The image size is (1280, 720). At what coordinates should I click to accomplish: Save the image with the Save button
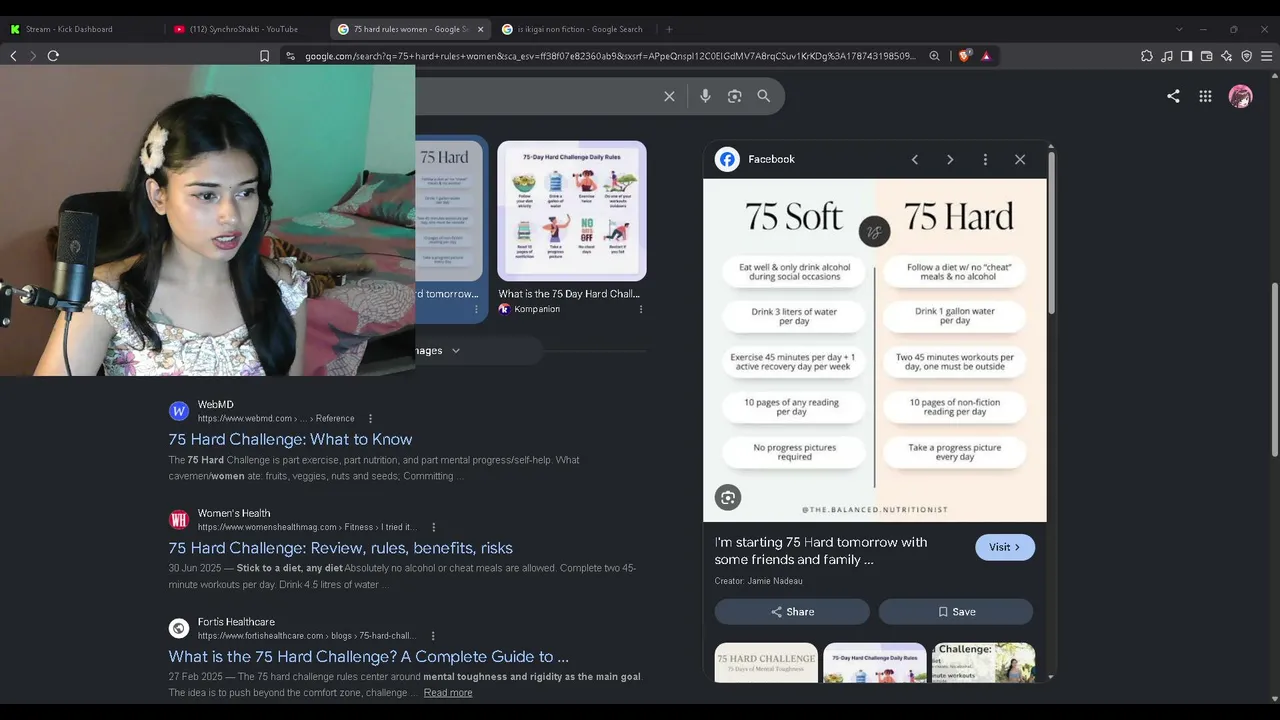tap(956, 612)
